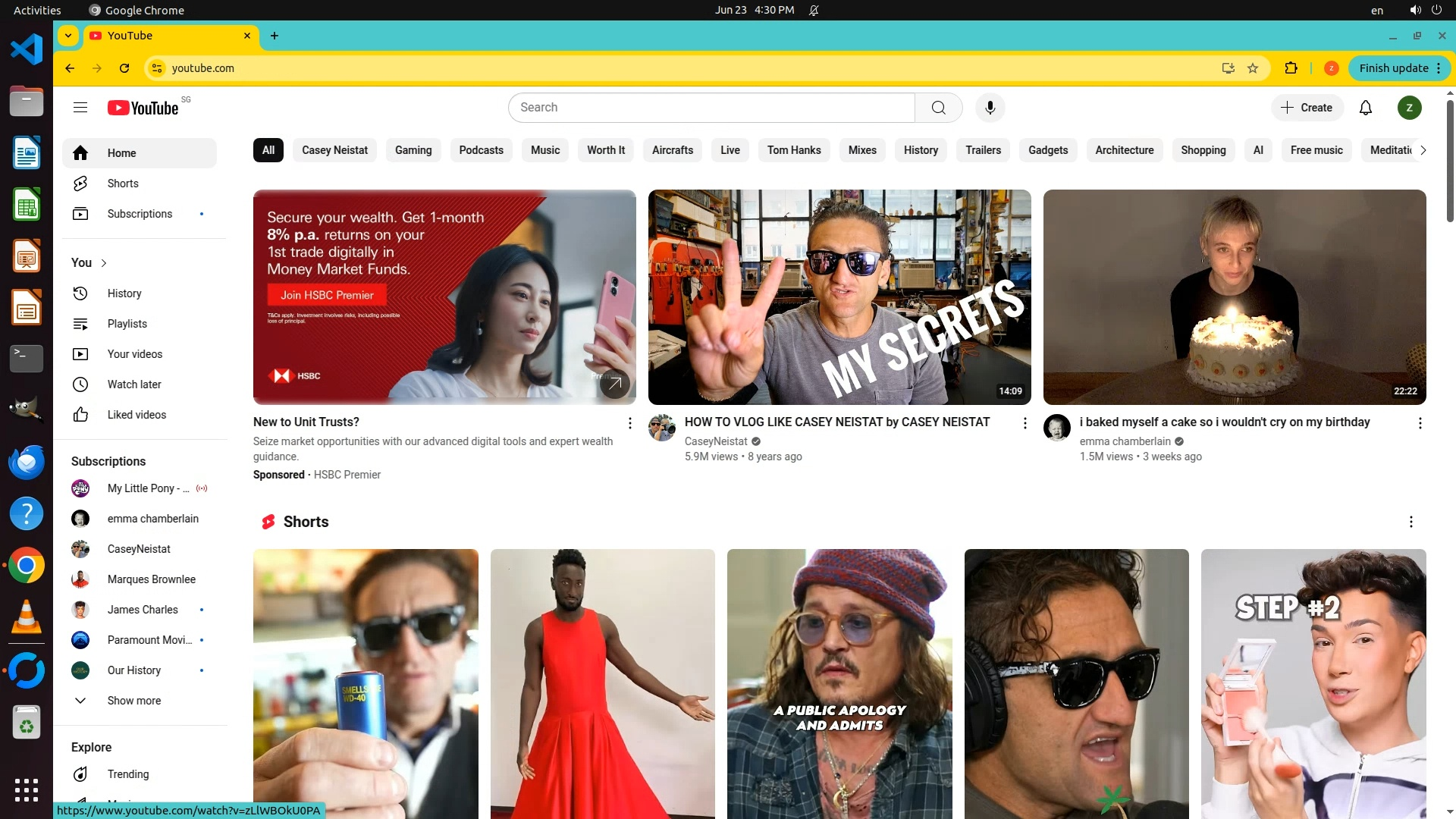Select the Podcasts category chip
The width and height of the screenshot is (1456, 819).
(481, 150)
